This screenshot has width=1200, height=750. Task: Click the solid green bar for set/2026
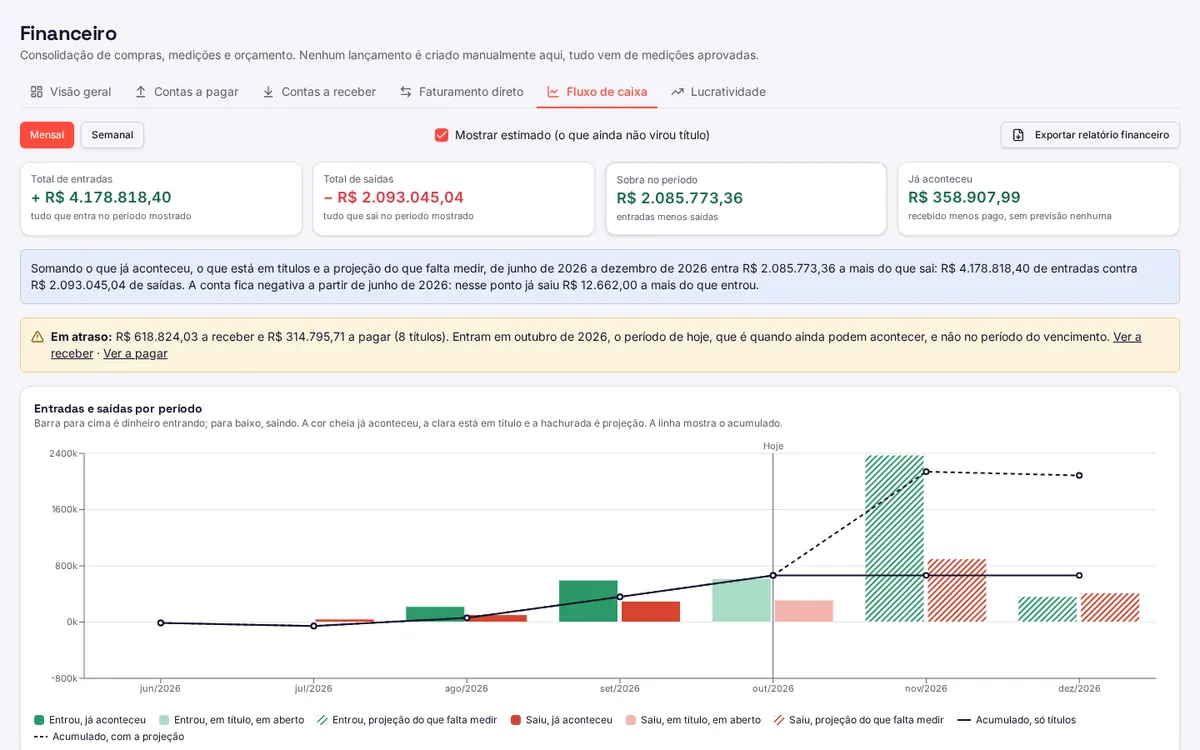coord(588,601)
